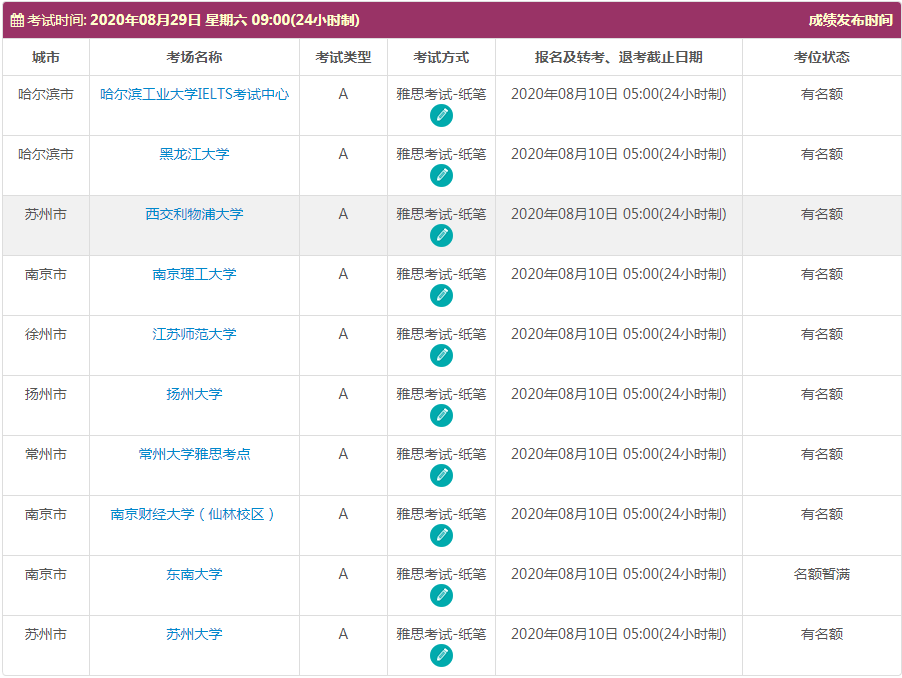Click the paper-based pencil icon for 黑龙江大学
Screen dimensions: 902x678
441,176
